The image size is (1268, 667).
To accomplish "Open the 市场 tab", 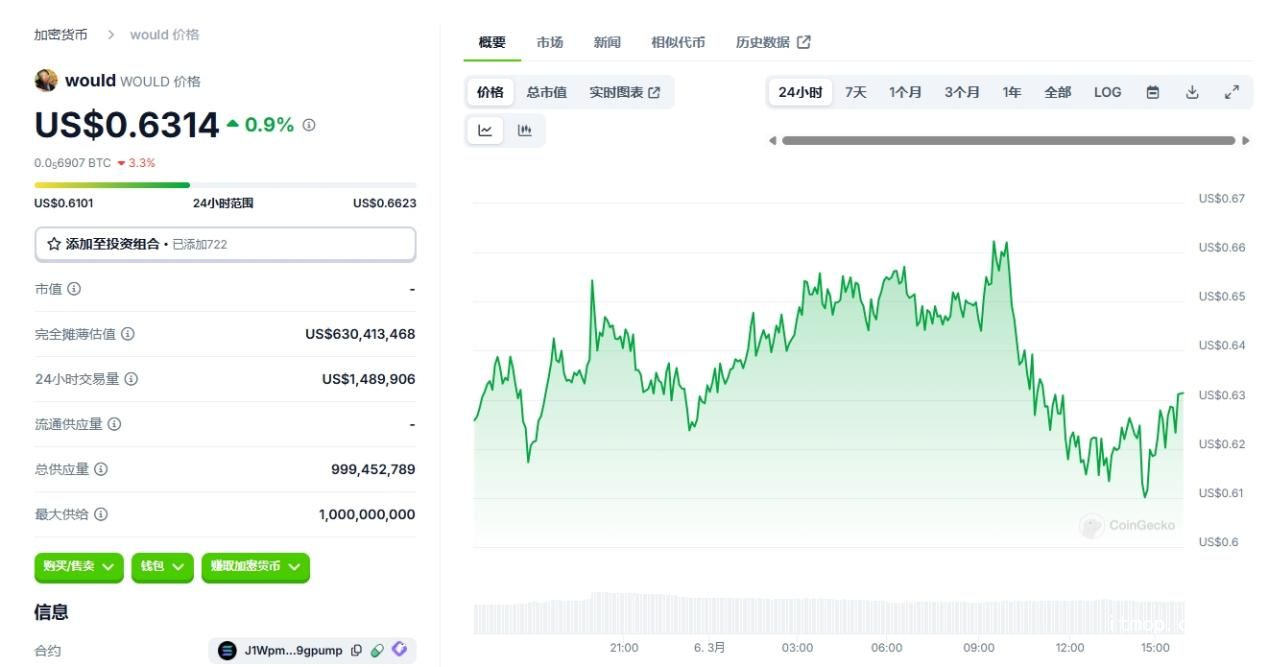I will click(550, 42).
